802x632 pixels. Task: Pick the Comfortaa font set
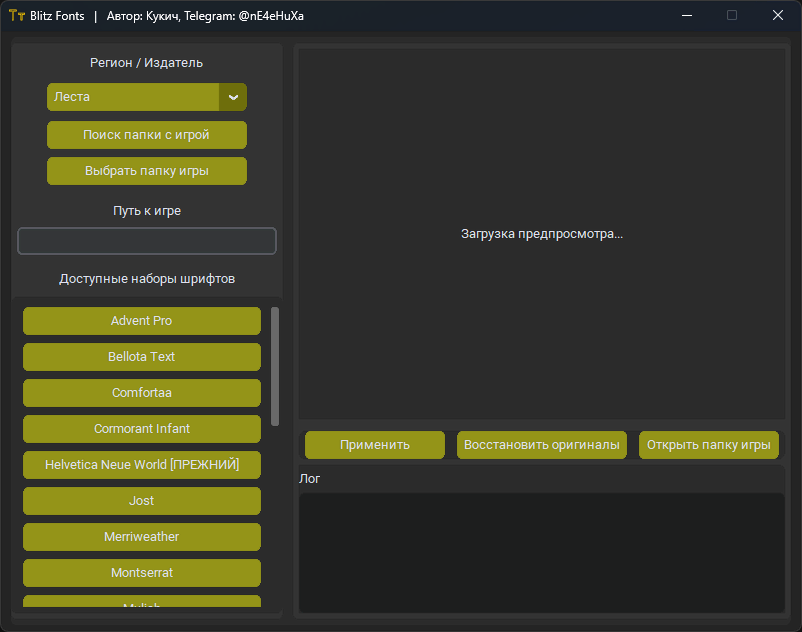(141, 393)
